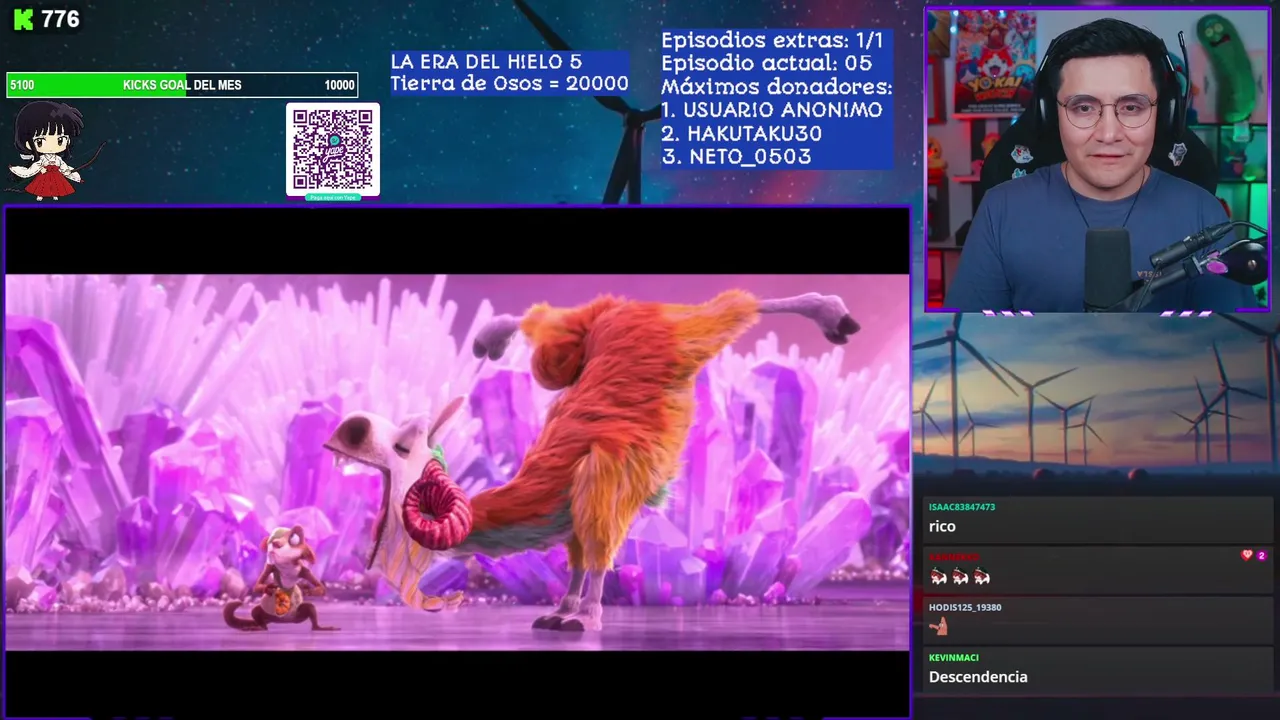The height and width of the screenshot is (720, 1280).
Task: Click the heart reaction icon in chat
Action: (x=1247, y=555)
